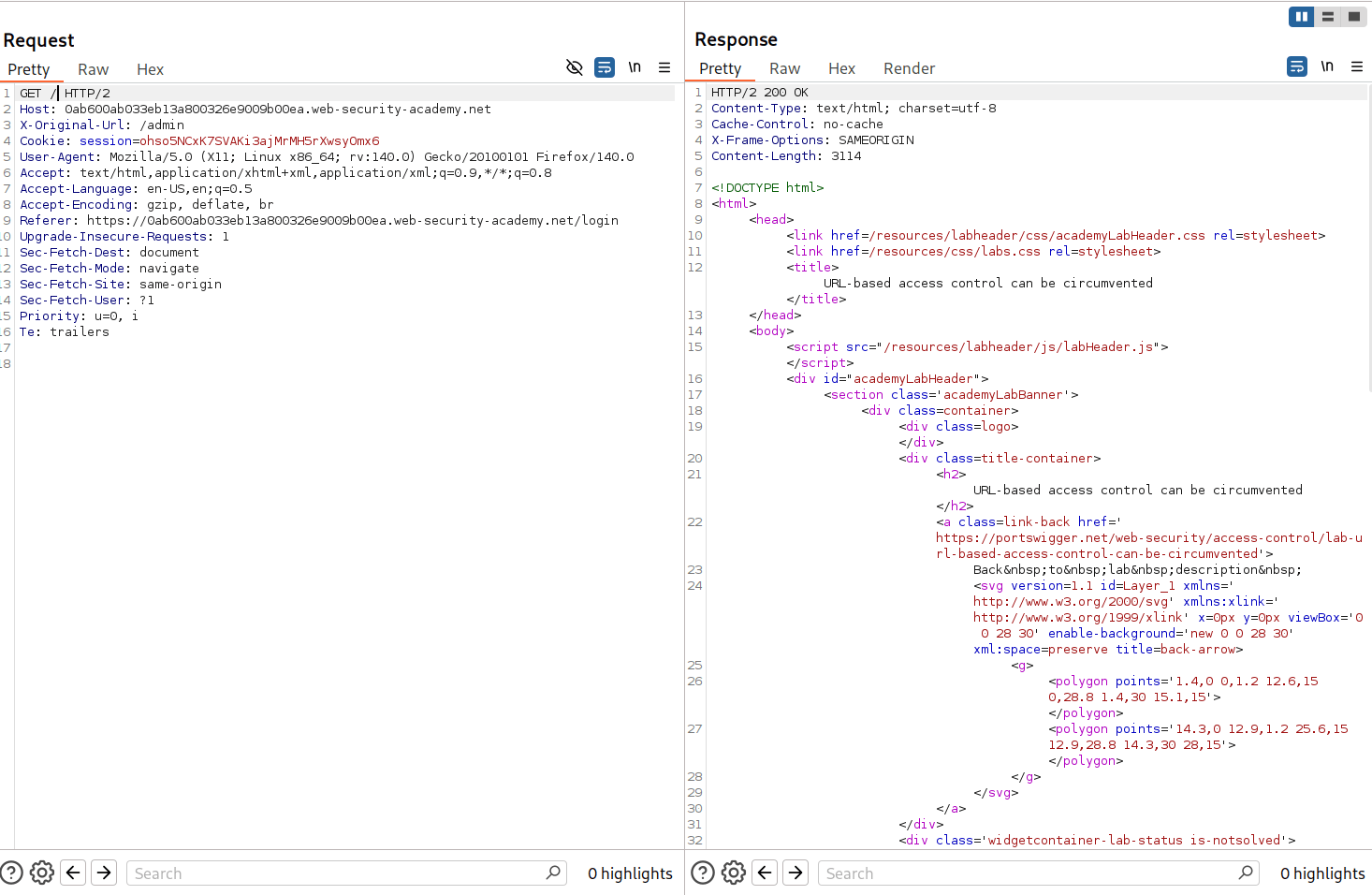The image size is (1372, 895).
Task: Switch Request view to Hex tab
Action: (150, 69)
